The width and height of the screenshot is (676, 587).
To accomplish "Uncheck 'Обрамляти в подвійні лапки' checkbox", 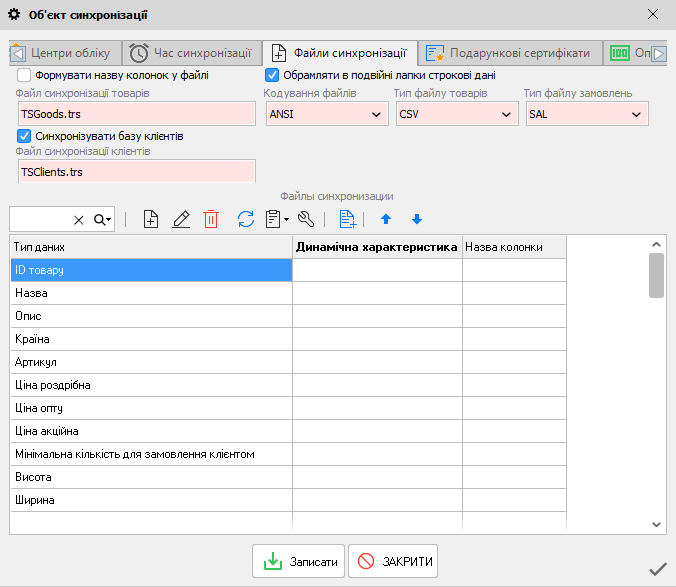I will click(272, 75).
